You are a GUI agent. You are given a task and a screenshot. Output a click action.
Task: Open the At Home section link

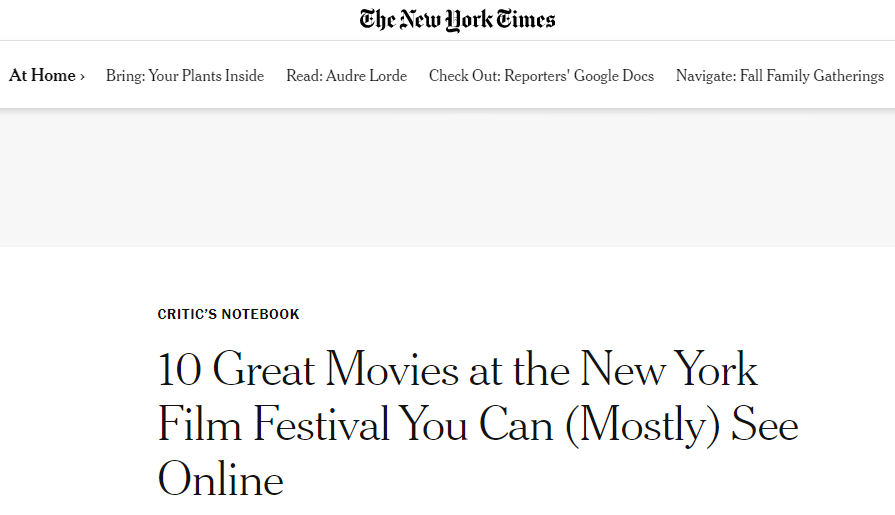[x=42, y=76]
